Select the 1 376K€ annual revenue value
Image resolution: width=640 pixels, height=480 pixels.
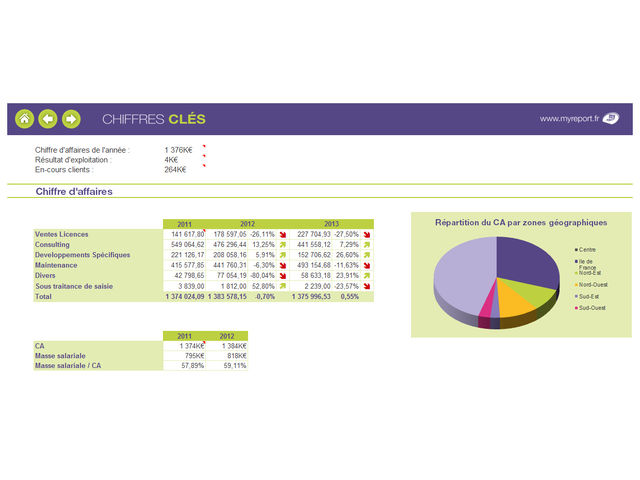[x=178, y=150]
